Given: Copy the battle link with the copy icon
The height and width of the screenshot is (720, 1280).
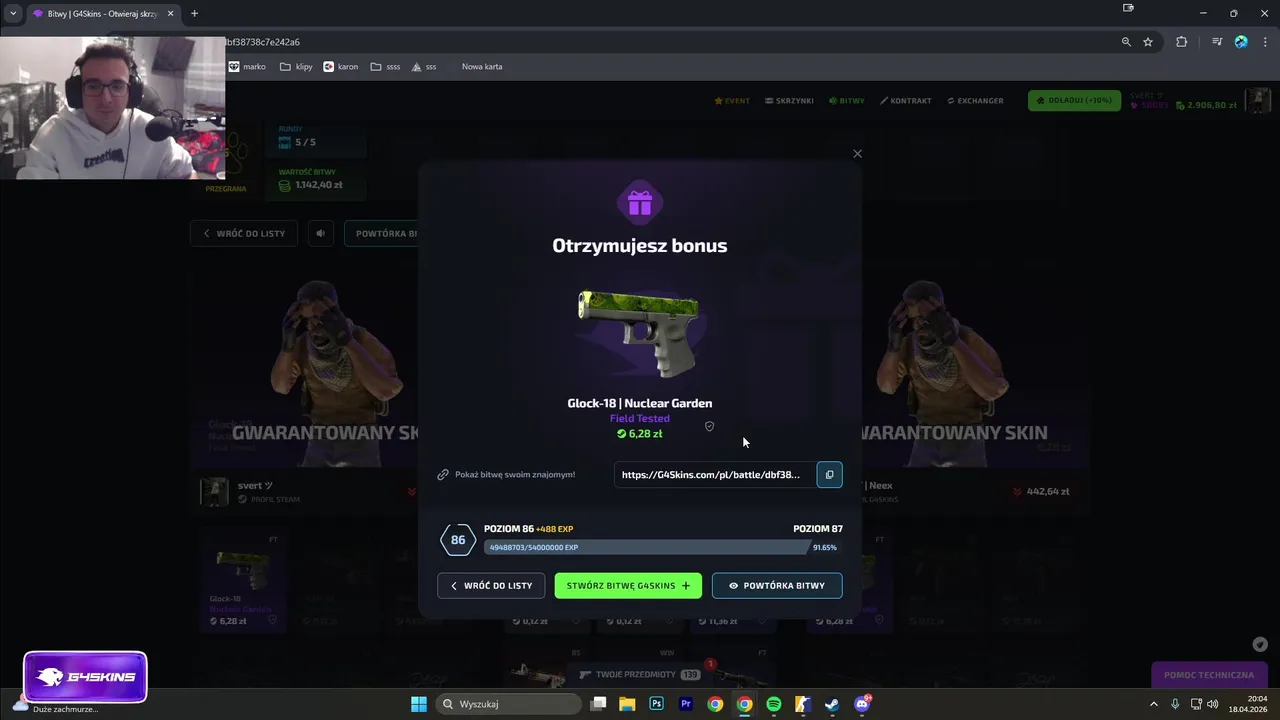Looking at the screenshot, I should point(829,475).
